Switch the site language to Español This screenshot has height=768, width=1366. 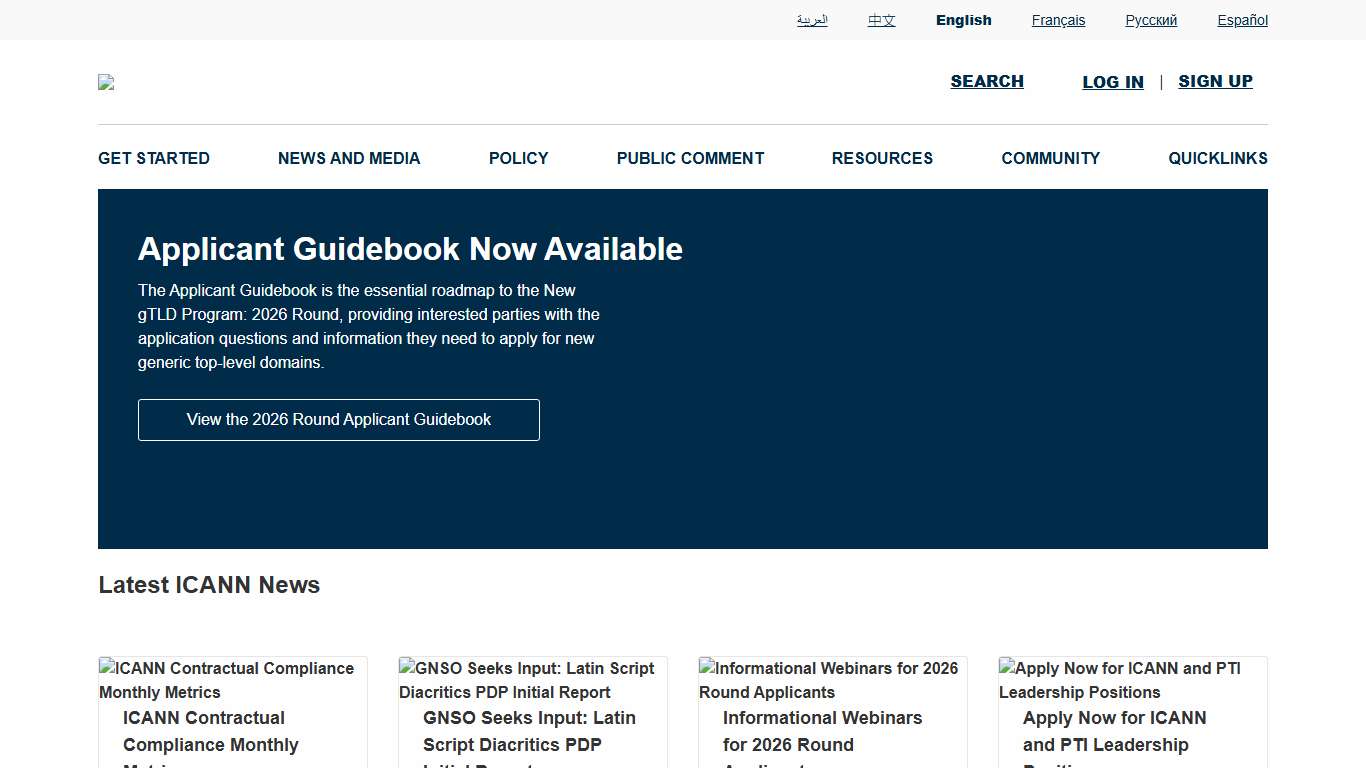[1242, 20]
